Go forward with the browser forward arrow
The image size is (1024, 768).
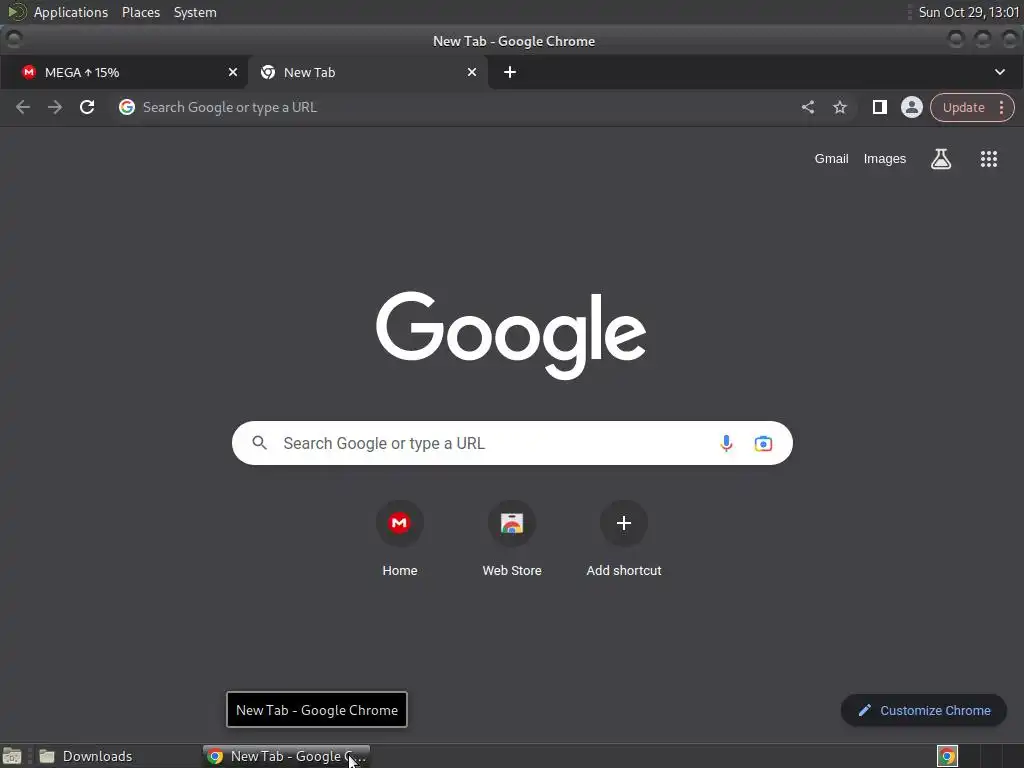[55, 107]
